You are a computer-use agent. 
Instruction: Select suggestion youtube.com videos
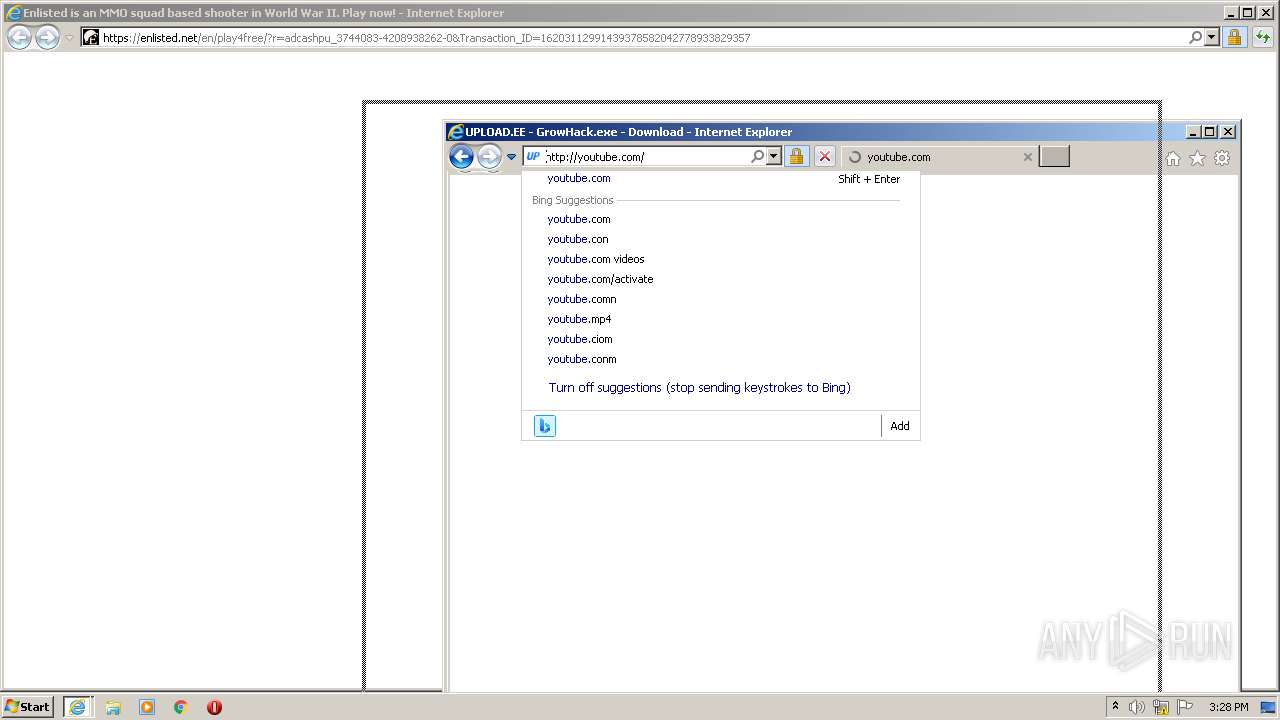point(720,259)
